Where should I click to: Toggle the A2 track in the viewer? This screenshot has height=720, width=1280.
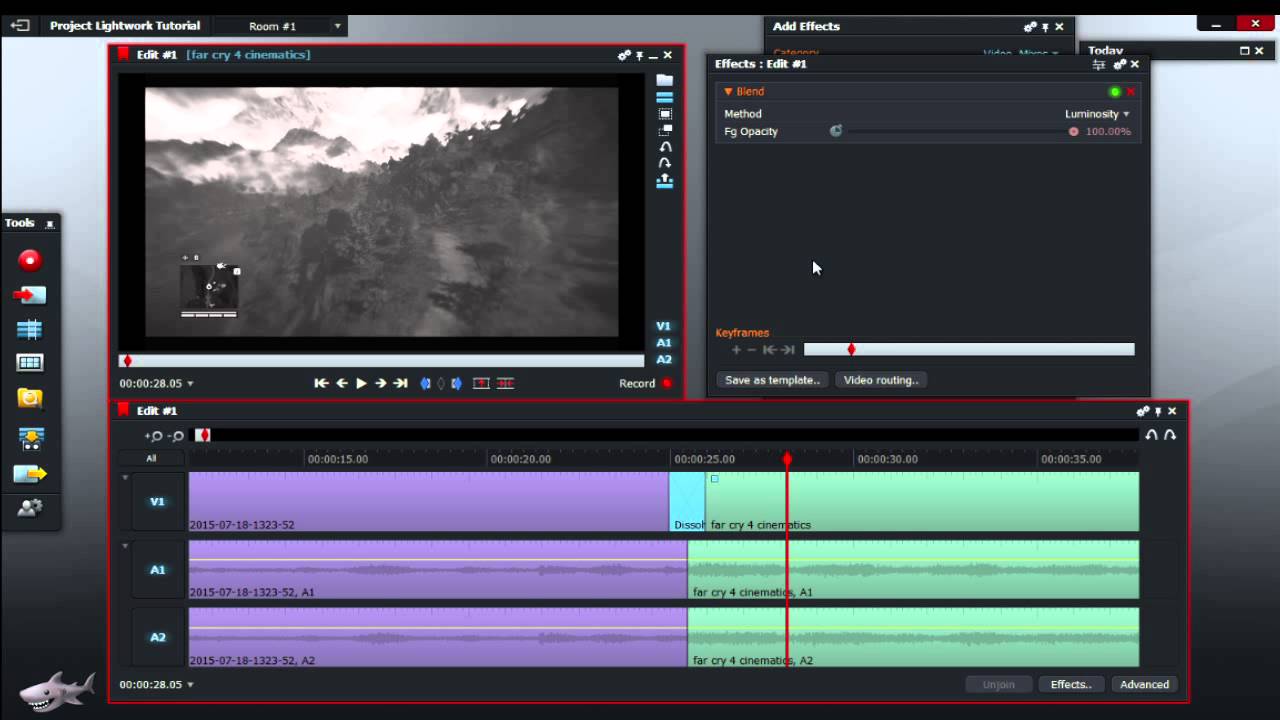pyautogui.click(x=664, y=359)
